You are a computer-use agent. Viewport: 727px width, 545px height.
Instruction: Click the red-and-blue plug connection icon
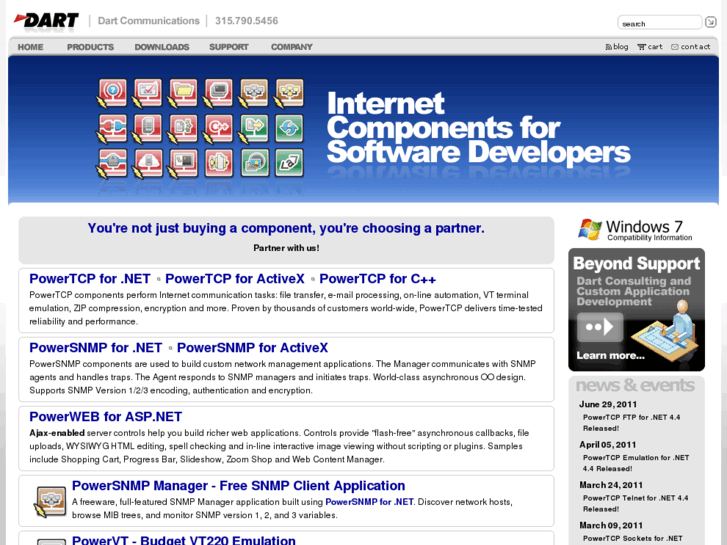point(112,128)
